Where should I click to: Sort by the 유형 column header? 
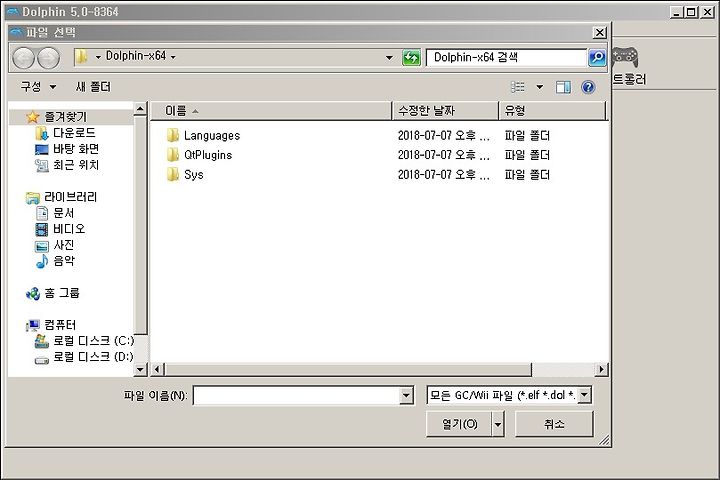tap(552, 111)
